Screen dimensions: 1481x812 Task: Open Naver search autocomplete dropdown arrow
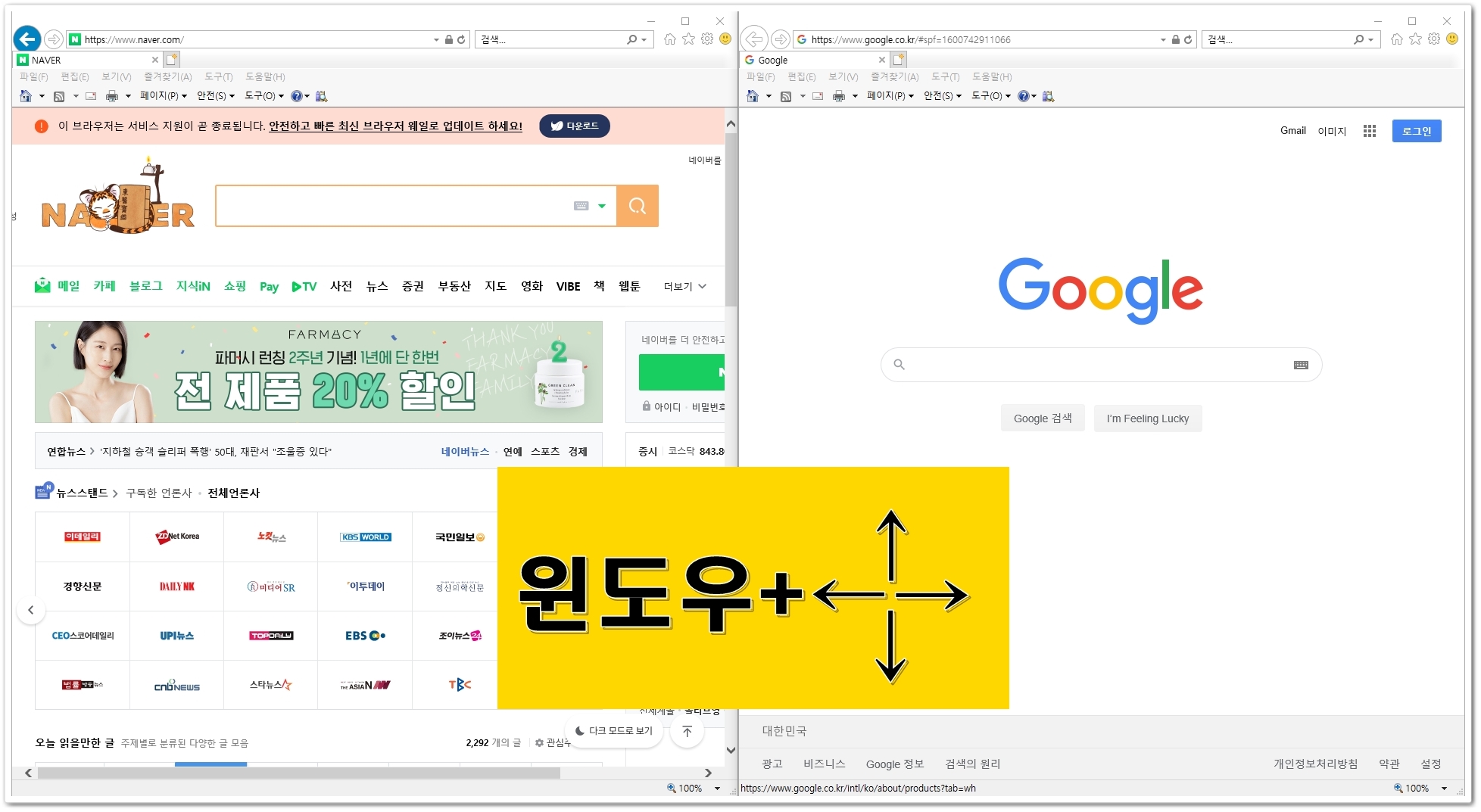[602, 206]
